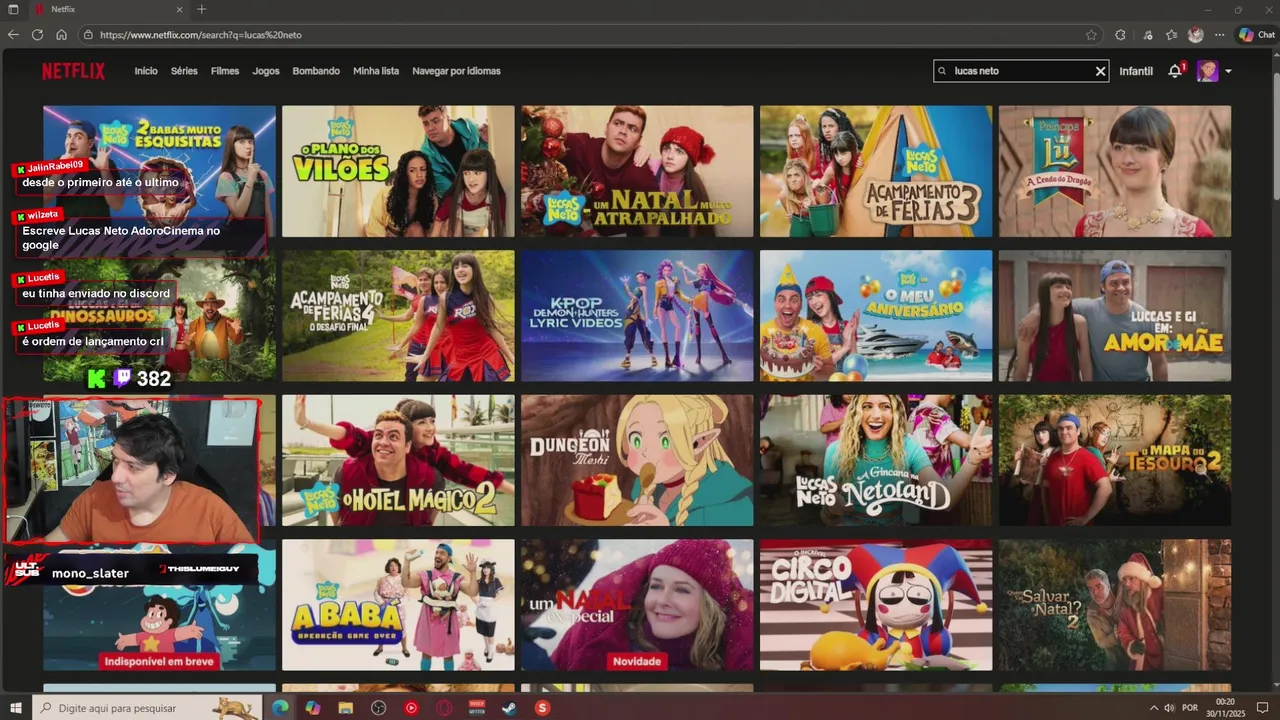Open the Filmes menu item
The image size is (1280, 720).
(225, 71)
